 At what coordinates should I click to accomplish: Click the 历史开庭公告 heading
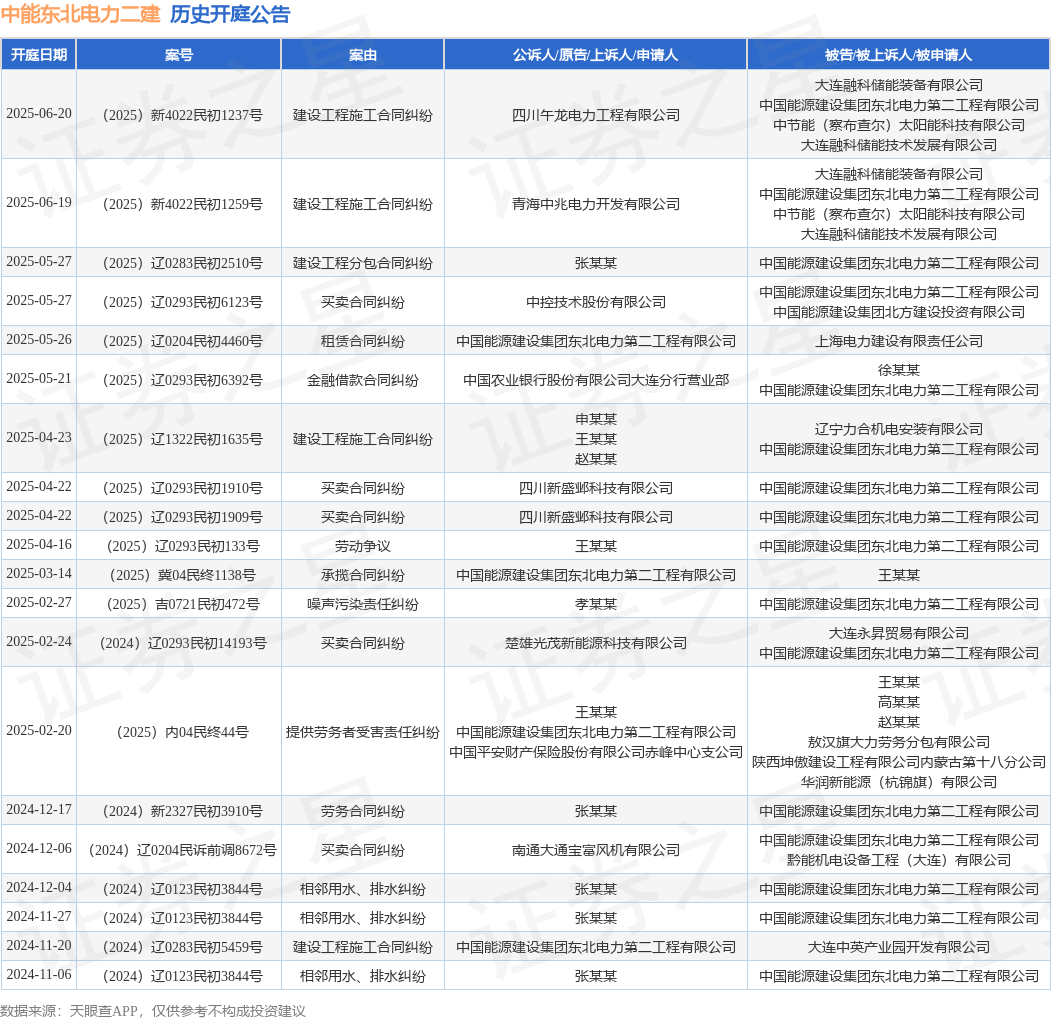(x=230, y=14)
